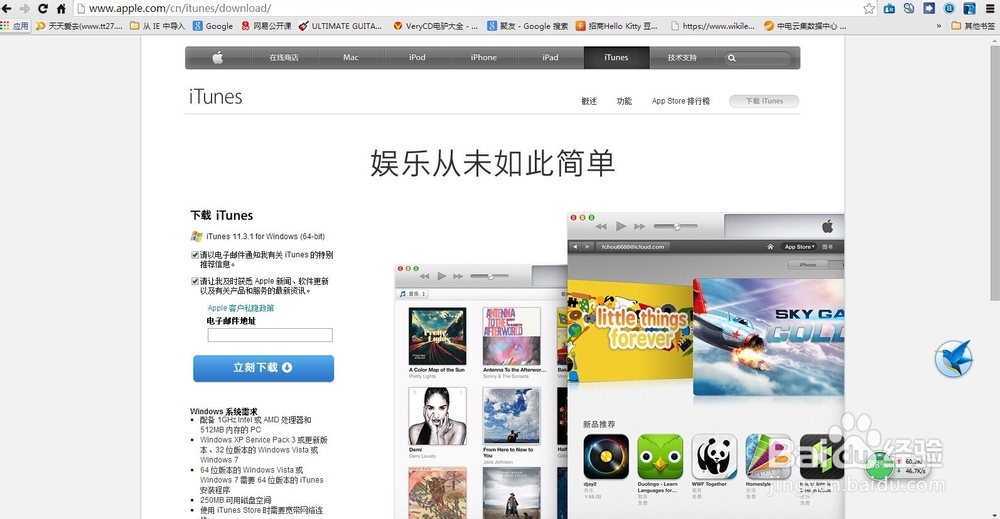Click the rewind button in front iTunes window
This screenshot has height=519, width=1000.
[x=601, y=226]
